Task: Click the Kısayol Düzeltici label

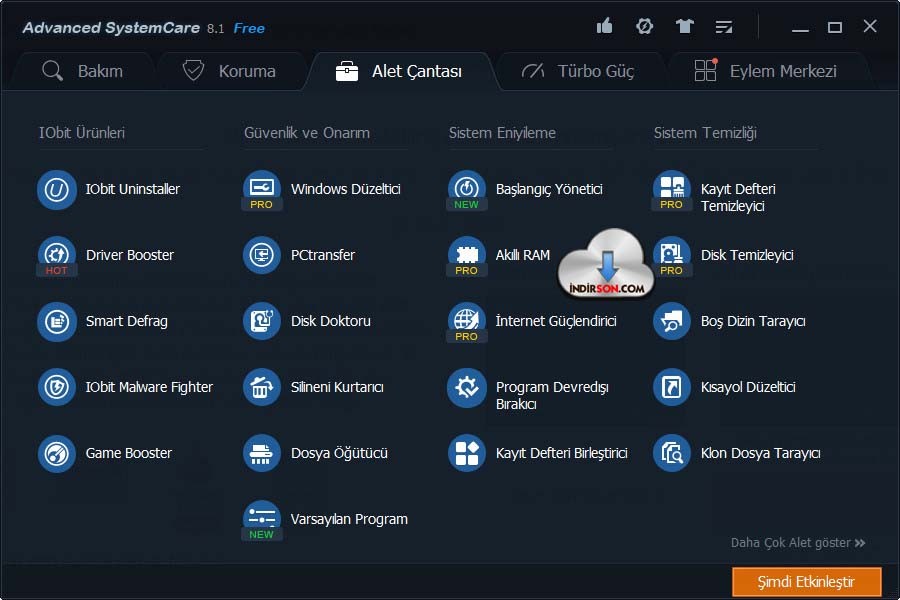Action: click(x=748, y=388)
